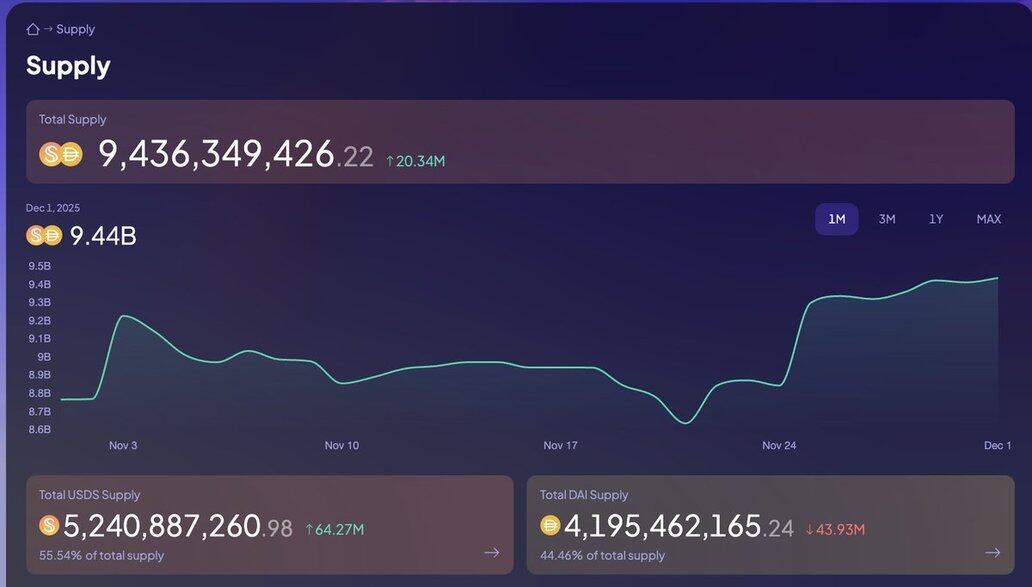Click the home icon in breadcrumb
Viewport: 1032px width, 587px height.
33,29
